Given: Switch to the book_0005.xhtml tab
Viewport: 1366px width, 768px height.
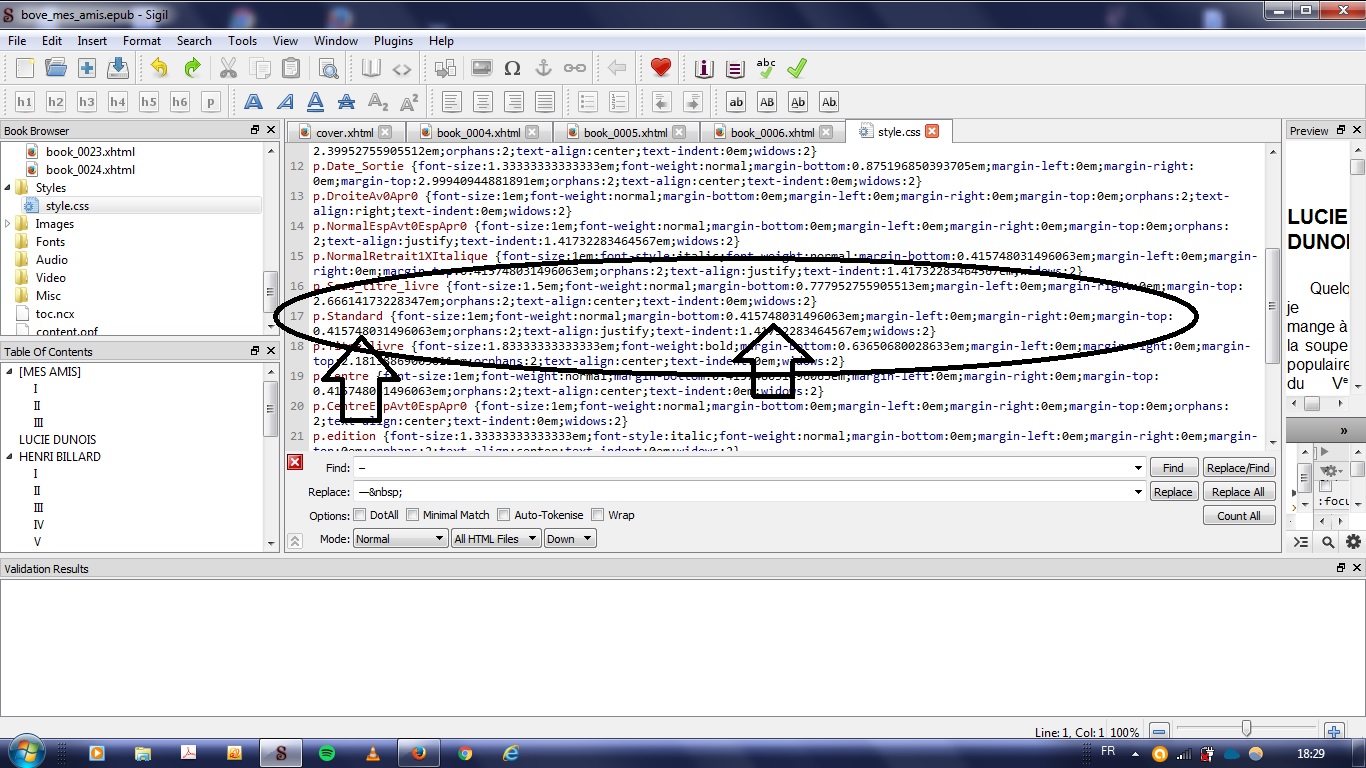Looking at the screenshot, I should click(625, 132).
